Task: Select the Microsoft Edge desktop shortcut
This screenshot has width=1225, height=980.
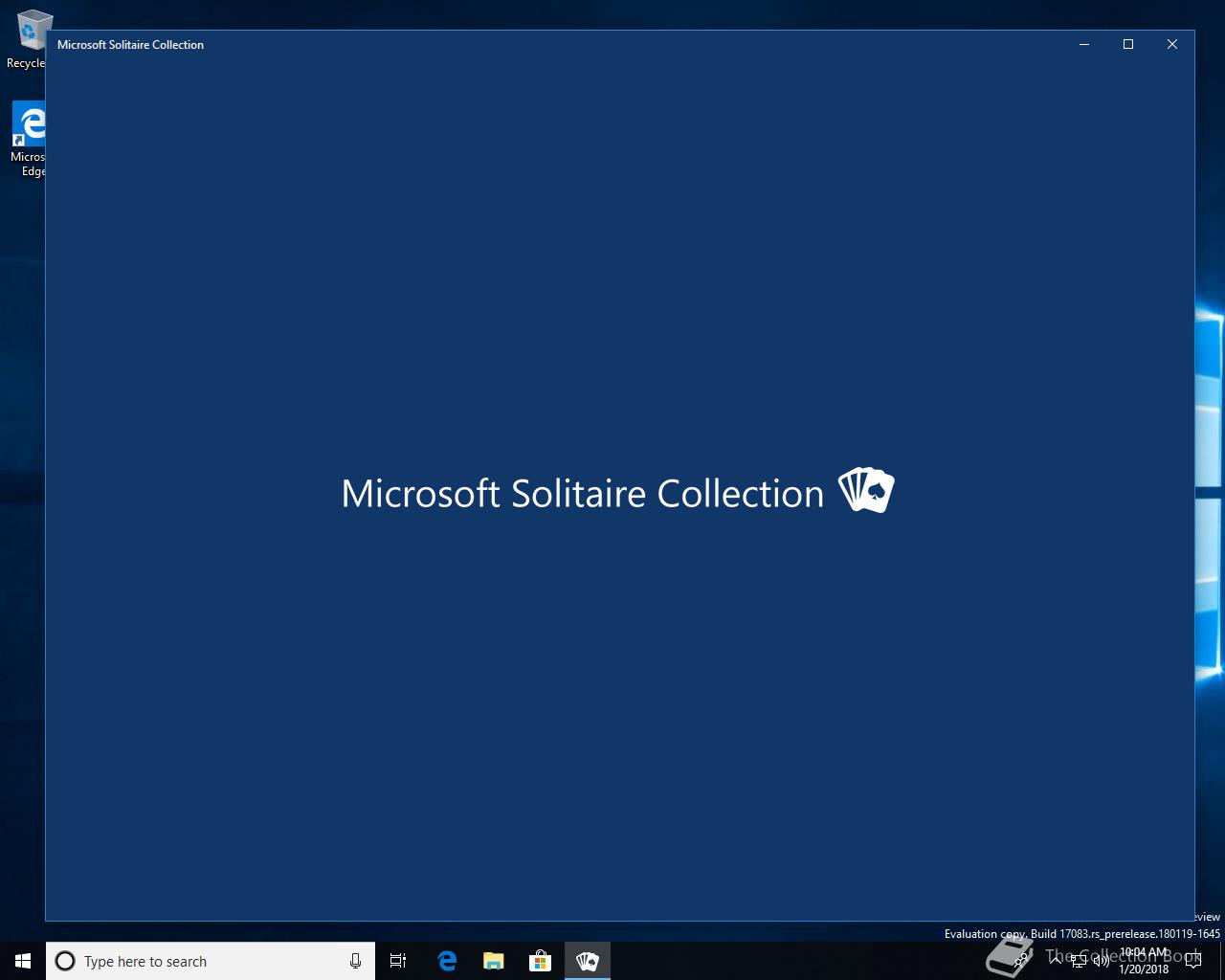Action: (28, 140)
